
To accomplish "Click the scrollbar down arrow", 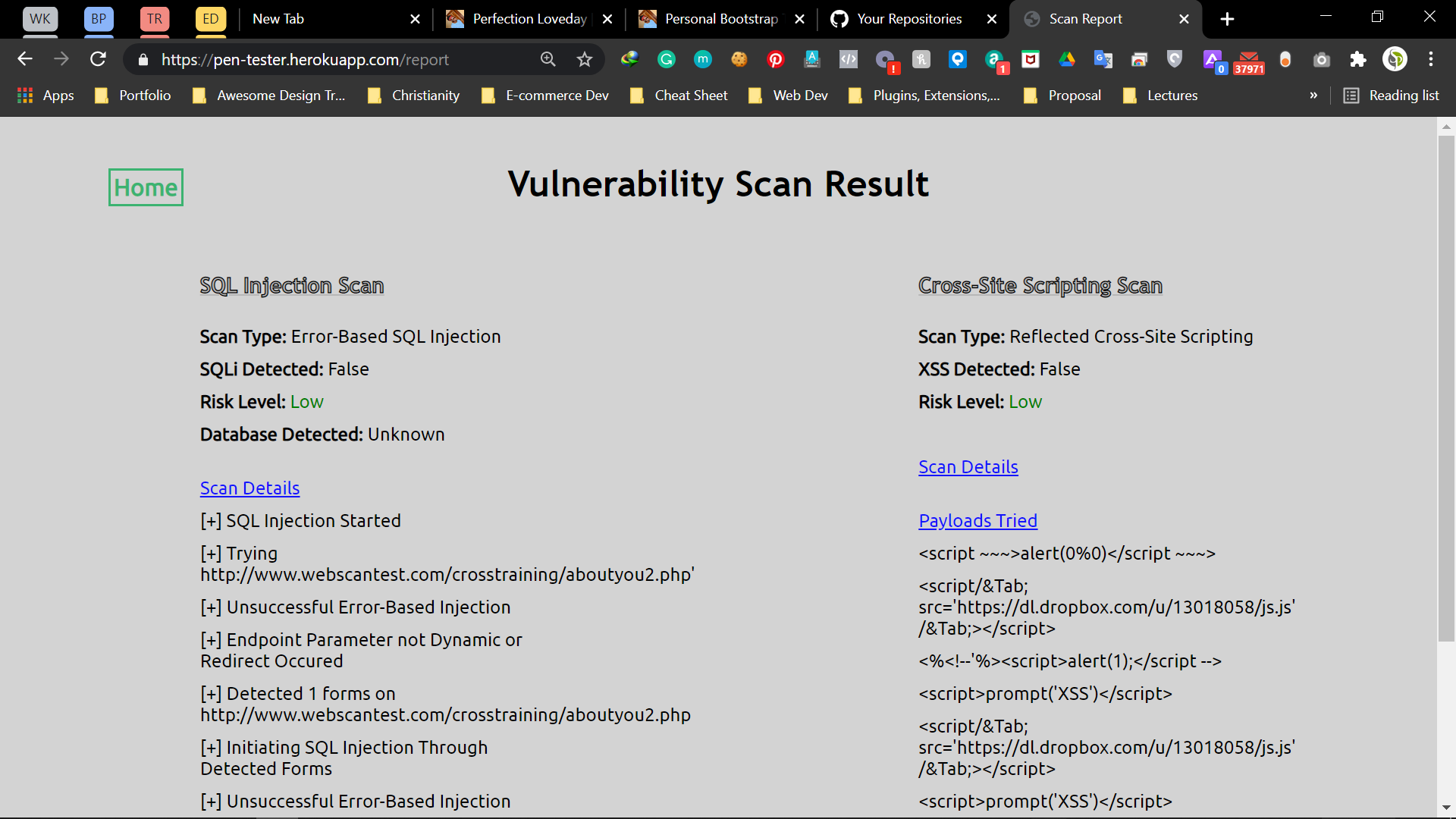I will (x=1446, y=808).
